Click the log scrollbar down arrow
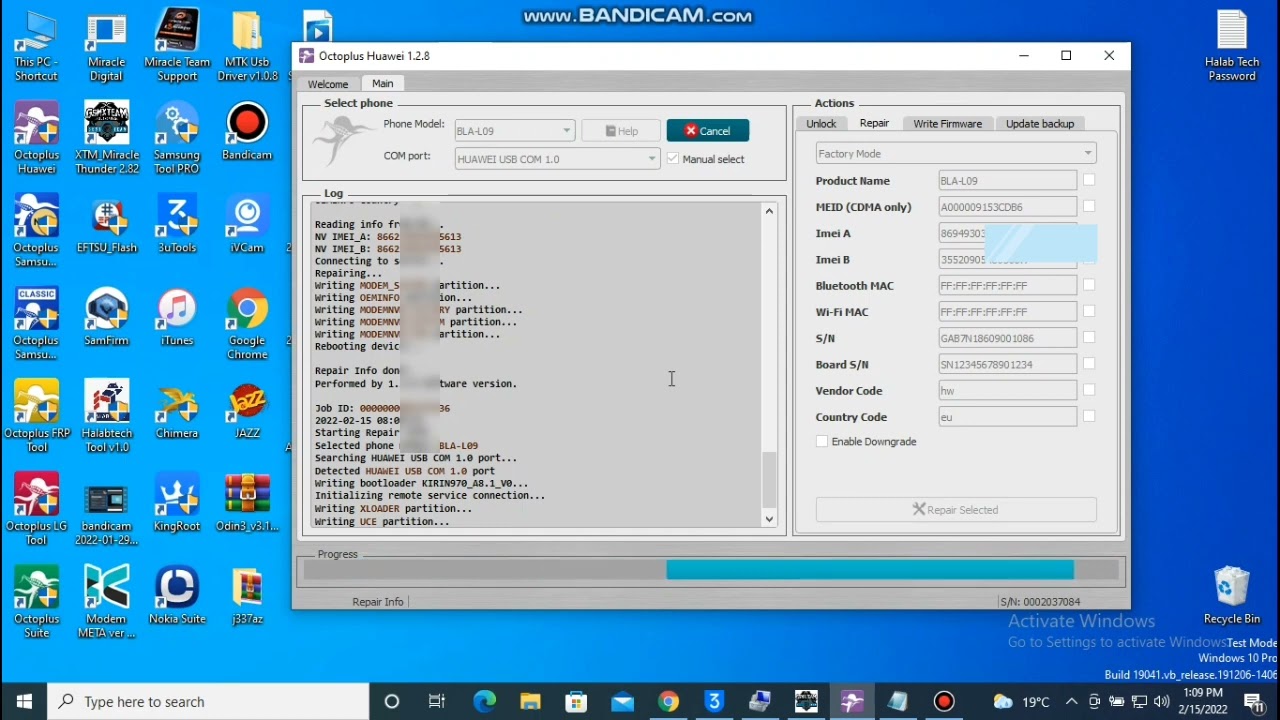The image size is (1280, 720). click(x=769, y=518)
